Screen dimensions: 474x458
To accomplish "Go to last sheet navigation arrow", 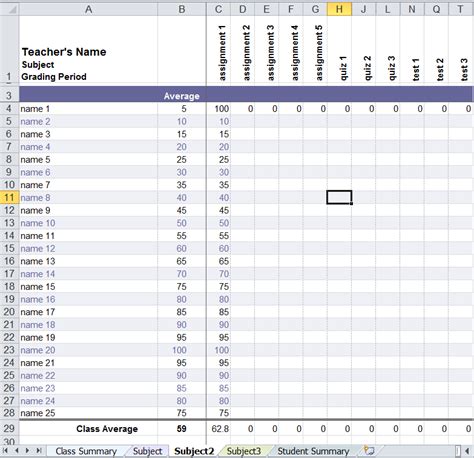I will (x=39, y=451).
